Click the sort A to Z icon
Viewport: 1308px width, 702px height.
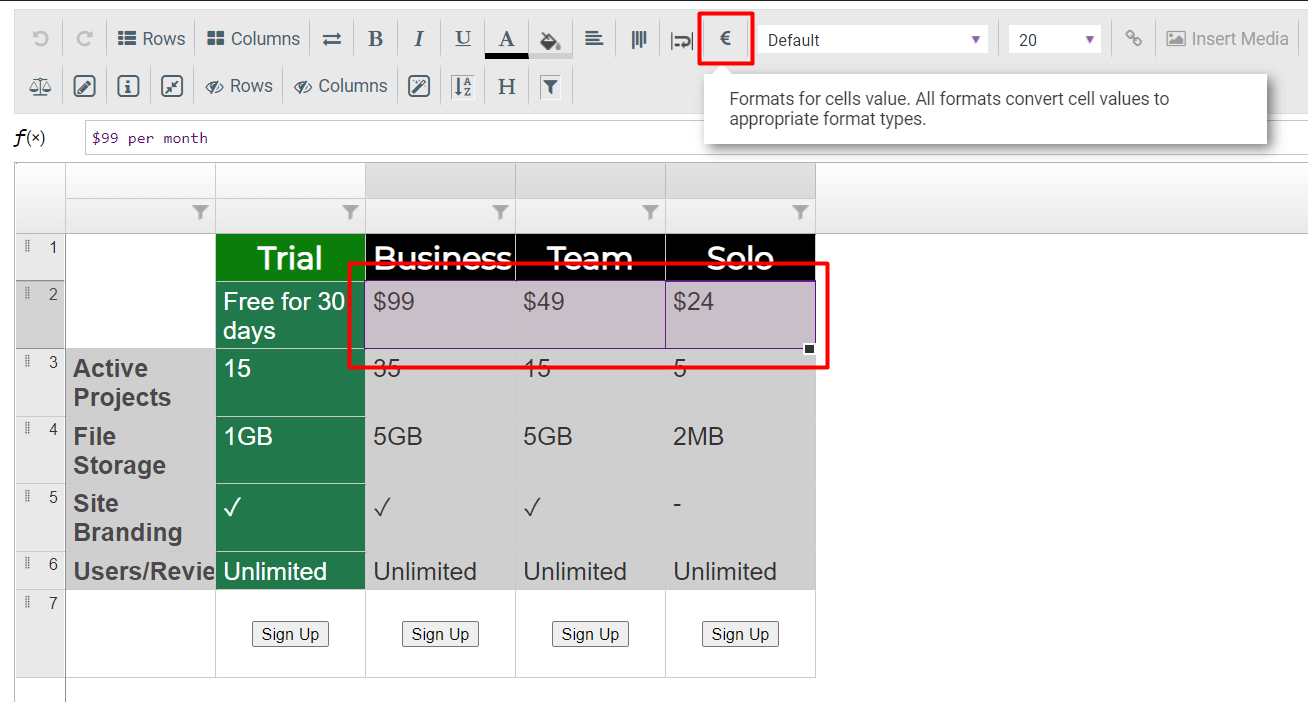click(x=462, y=86)
